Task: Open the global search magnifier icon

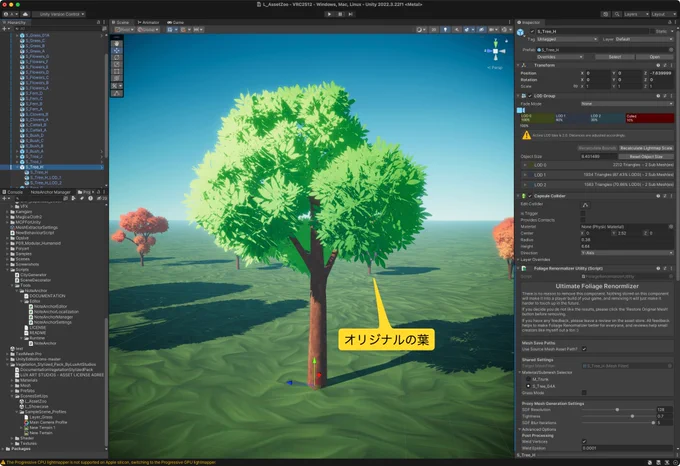Action: [x=617, y=14]
